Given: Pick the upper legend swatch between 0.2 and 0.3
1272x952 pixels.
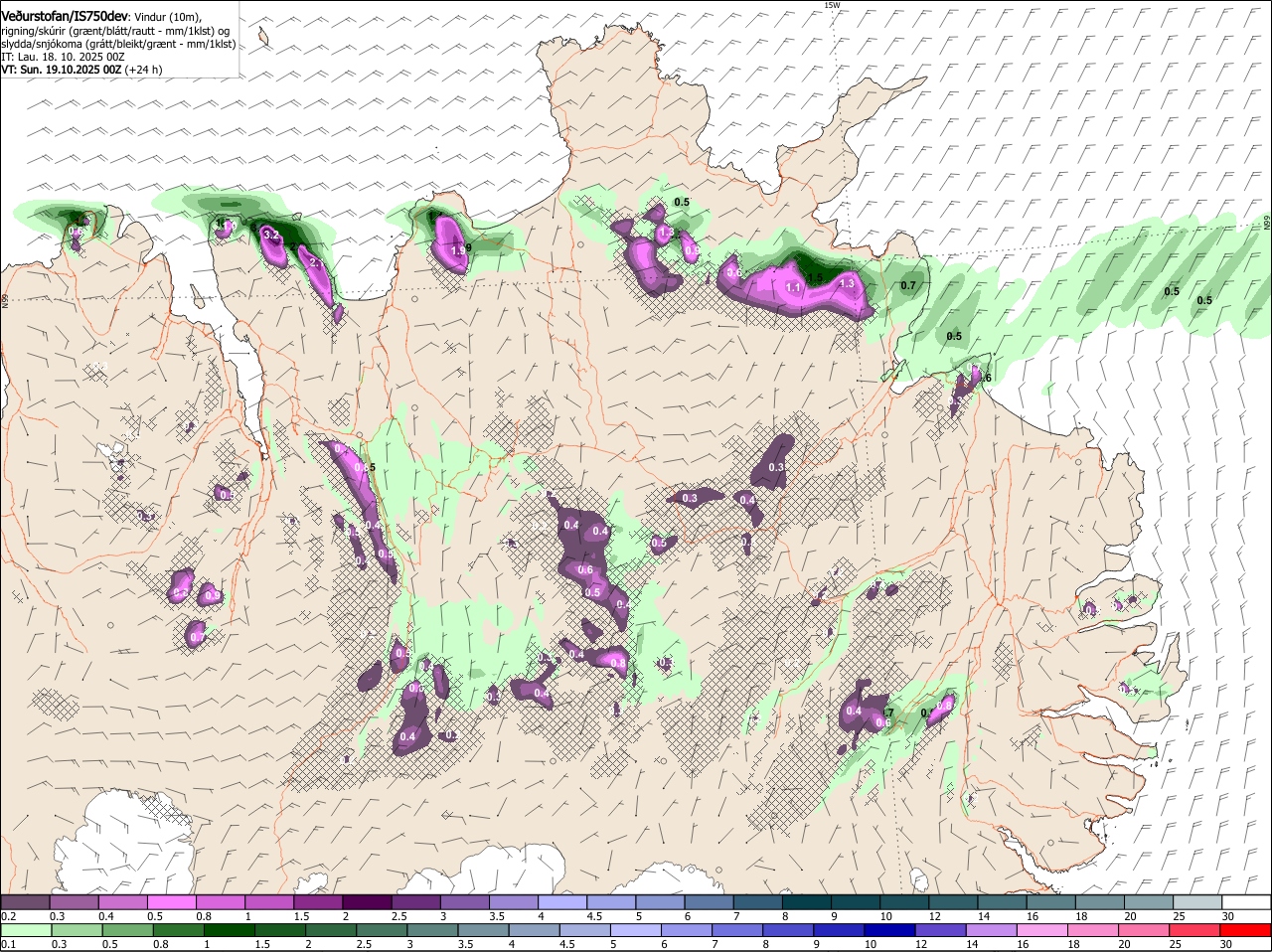Looking at the screenshot, I should 25,901.
